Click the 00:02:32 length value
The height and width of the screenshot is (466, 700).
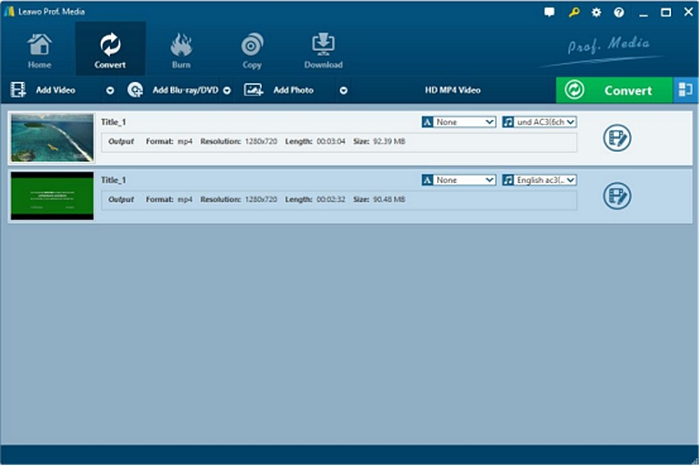coord(331,200)
